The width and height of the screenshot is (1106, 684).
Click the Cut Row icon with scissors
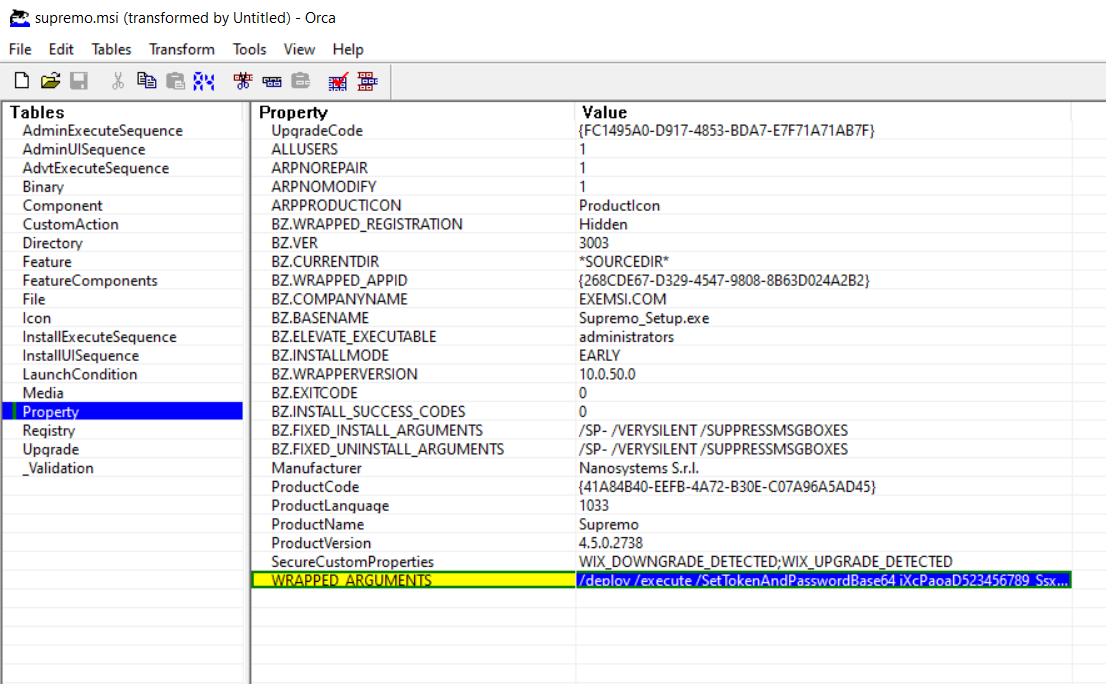point(243,81)
